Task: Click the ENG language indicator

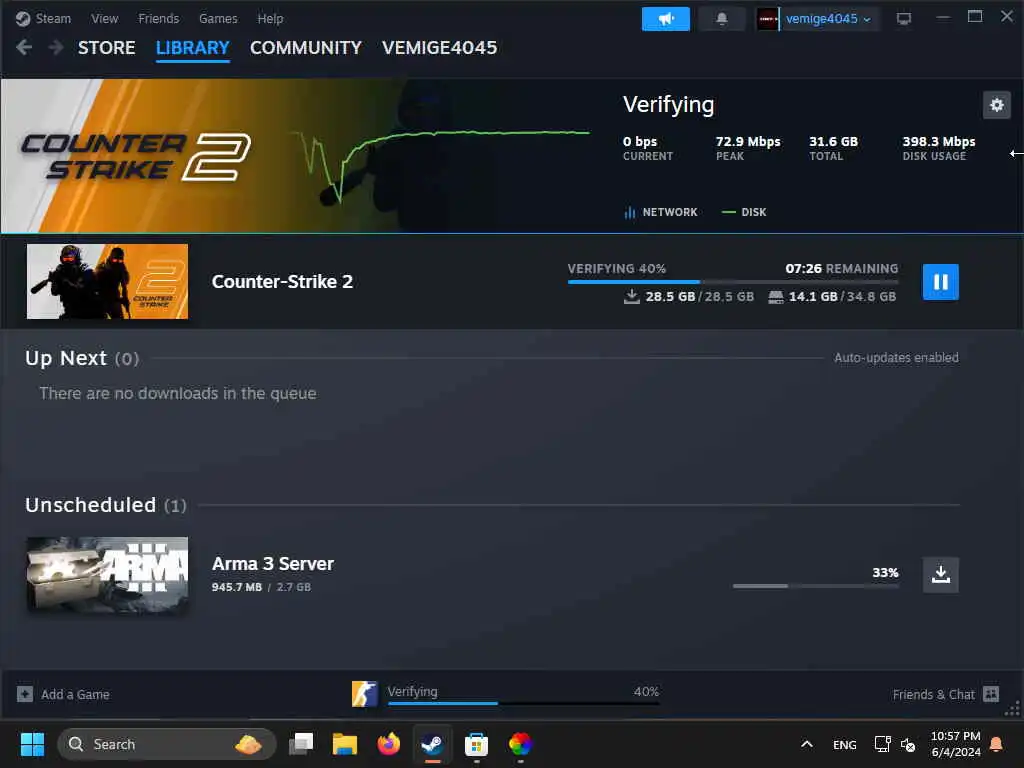Action: (844, 744)
